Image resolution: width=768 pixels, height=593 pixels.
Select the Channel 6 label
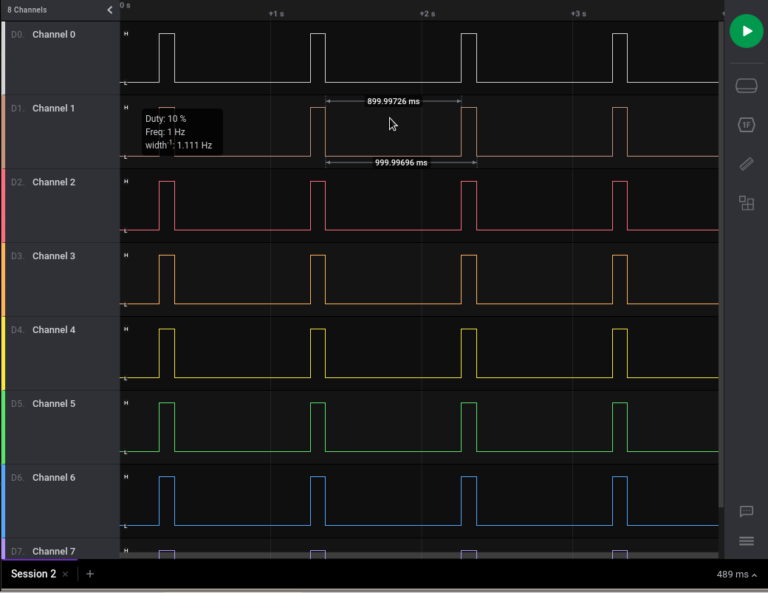53,478
